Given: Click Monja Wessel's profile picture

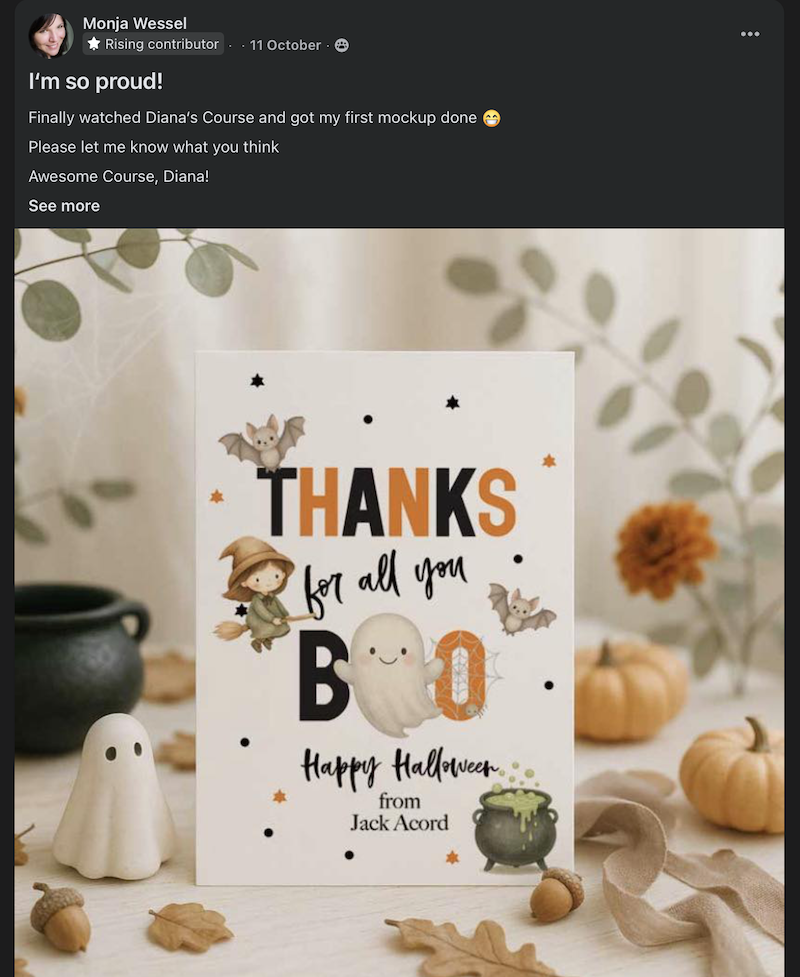Looking at the screenshot, I should point(50,35).
